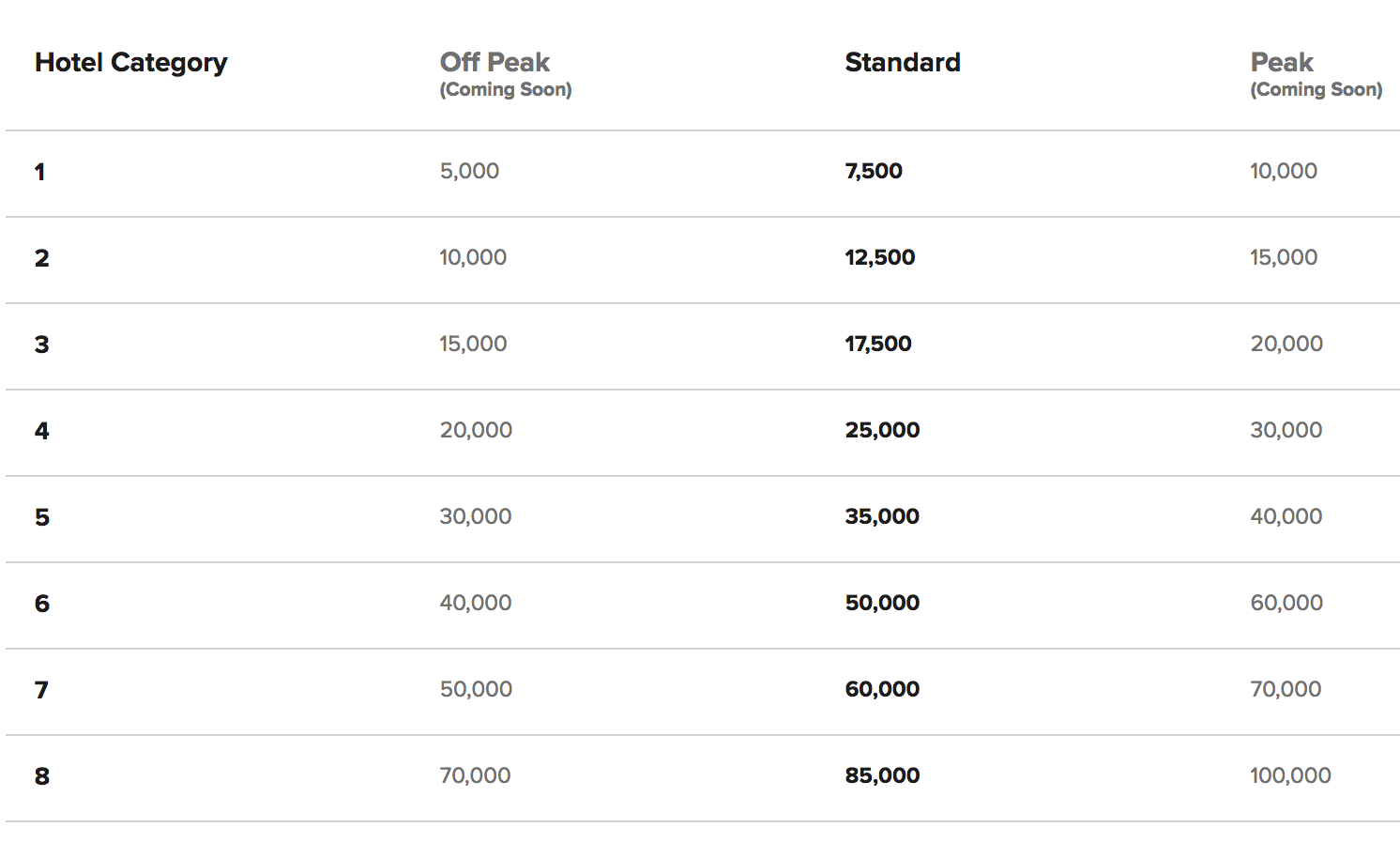
Task: Select the 50,000 off peak value in category 7
Action: tap(476, 689)
